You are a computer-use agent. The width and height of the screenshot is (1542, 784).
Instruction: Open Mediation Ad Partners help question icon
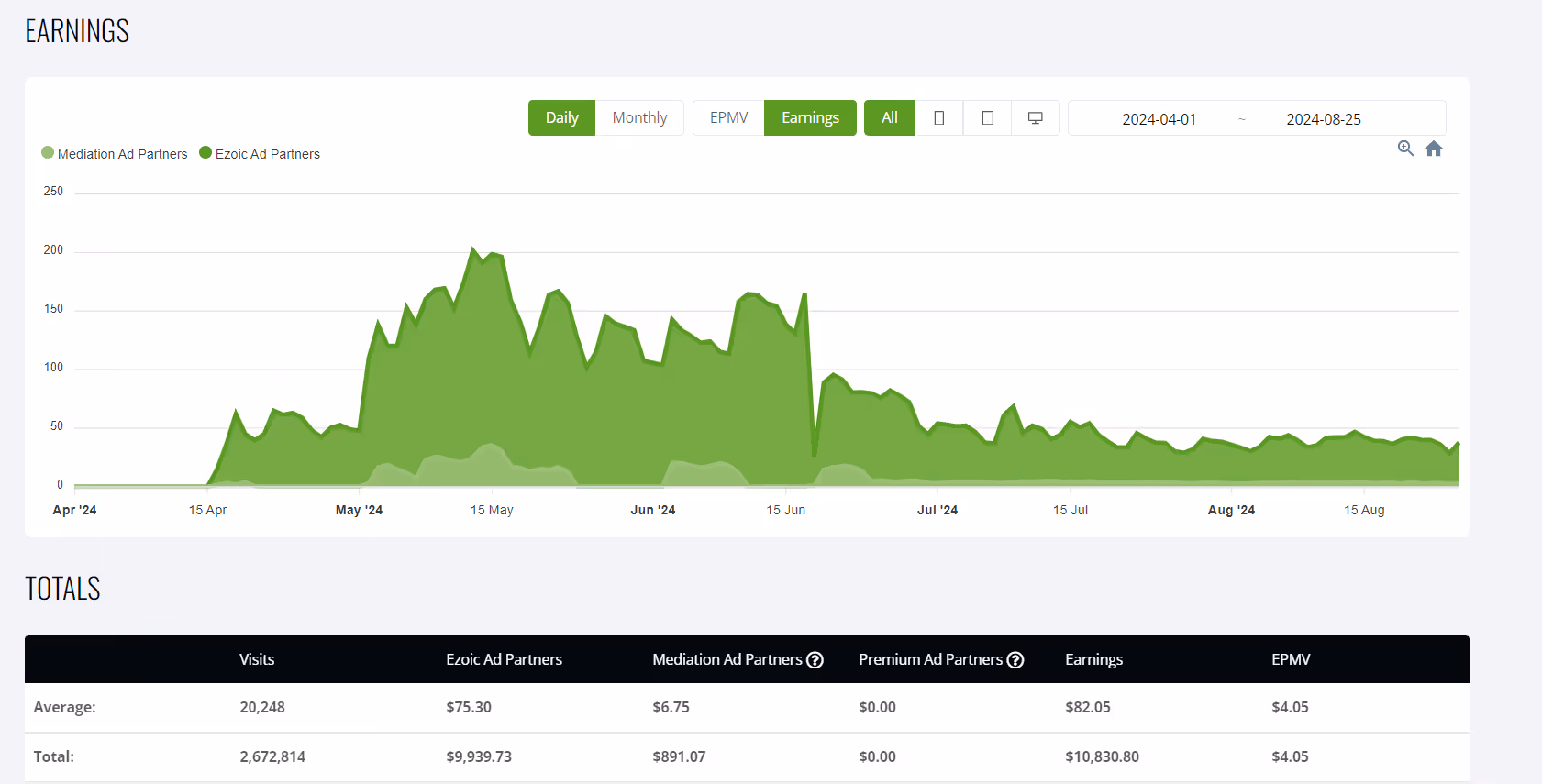(x=815, y=660)
